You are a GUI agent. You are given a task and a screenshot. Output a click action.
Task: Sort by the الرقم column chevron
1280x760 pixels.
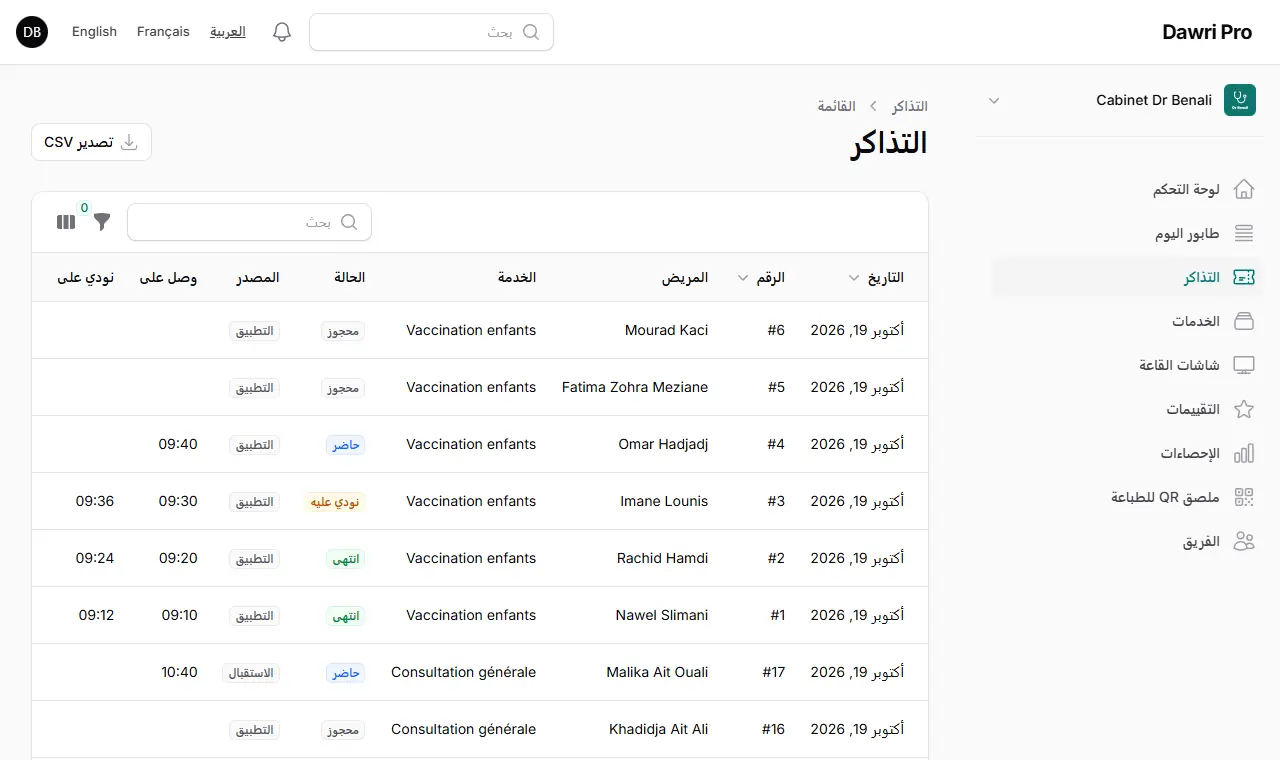[x=743, y=278]
